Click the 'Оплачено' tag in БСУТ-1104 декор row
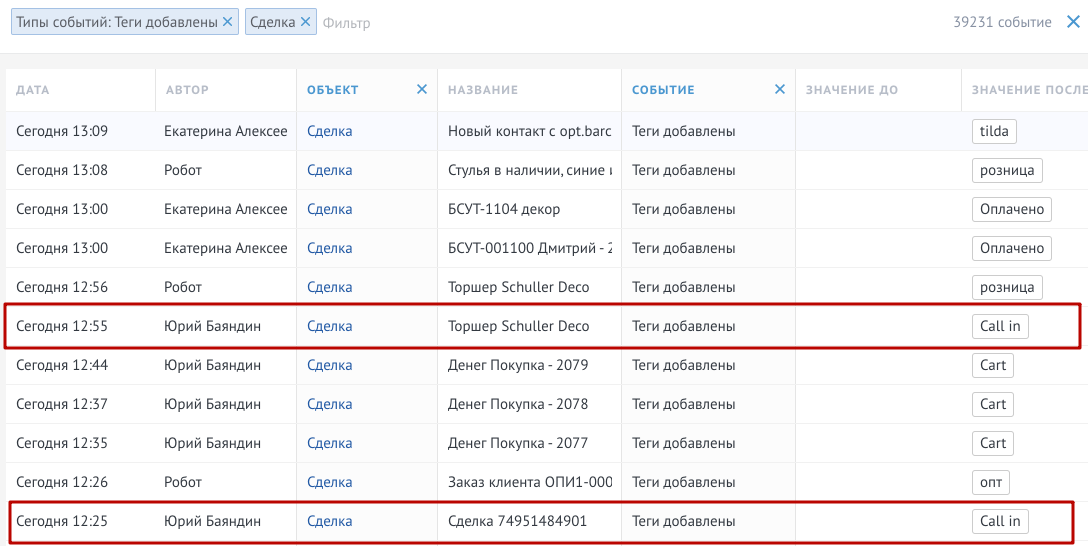1088x546 pixels. point(1012,210)
